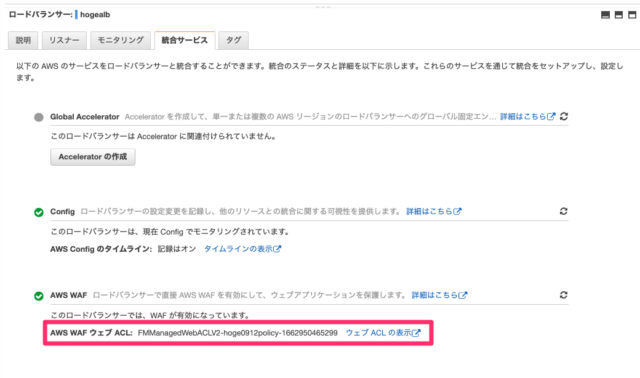Click the green checkmark beside AWS WAF
The width and height of the screenshot is (640, 378).
click(x=39, y=296)
